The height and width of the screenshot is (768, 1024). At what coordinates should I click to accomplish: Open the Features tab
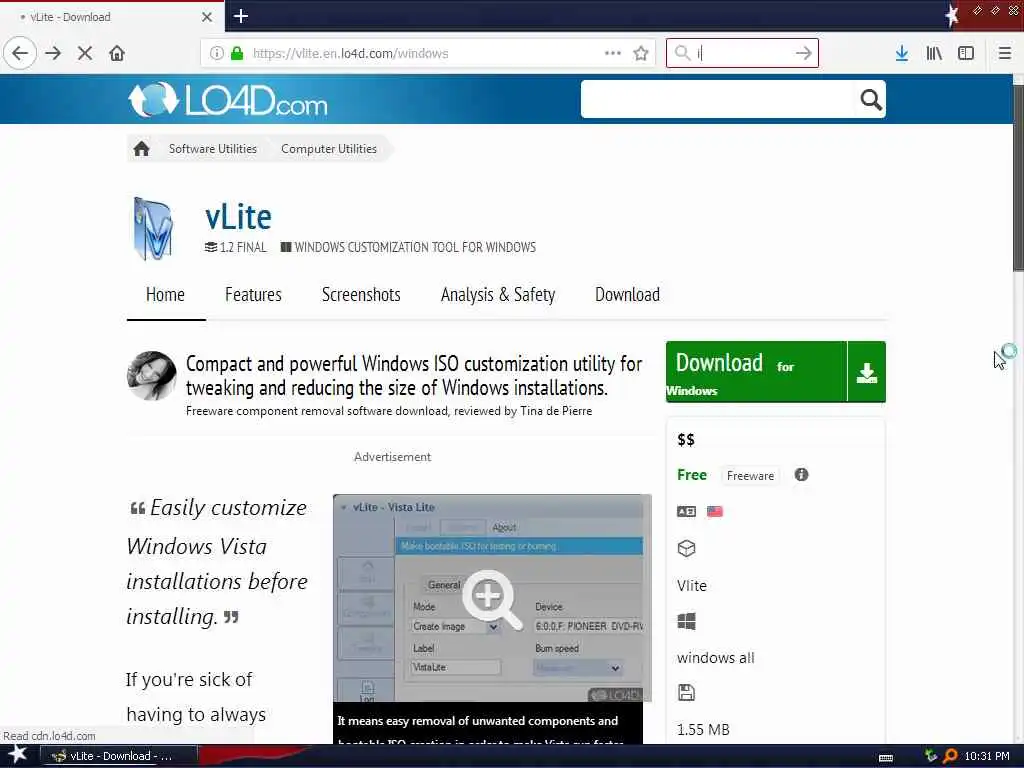[x=253, y=295]
